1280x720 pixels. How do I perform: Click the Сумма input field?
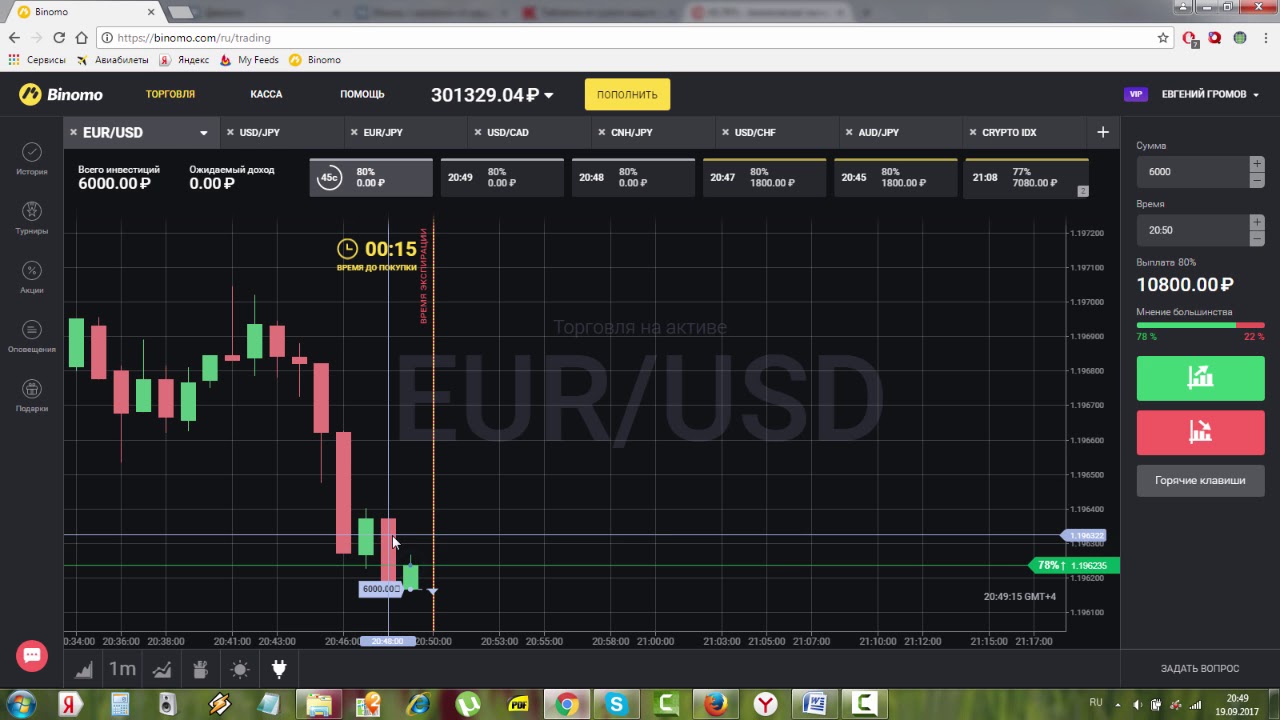point(1192,172)
